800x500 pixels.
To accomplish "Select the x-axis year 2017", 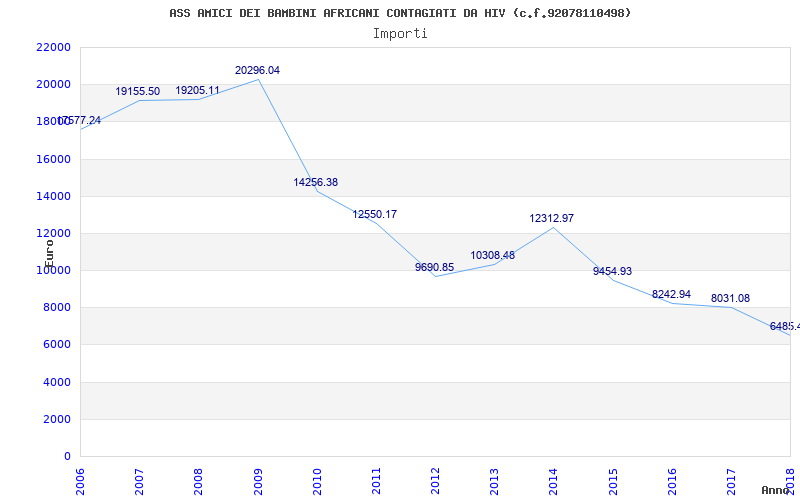I will pos(731,481).
